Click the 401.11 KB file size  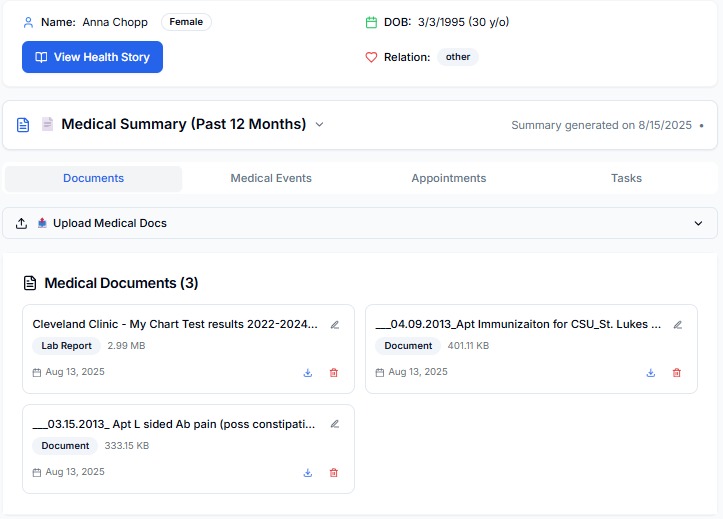[x=468, y=346]
